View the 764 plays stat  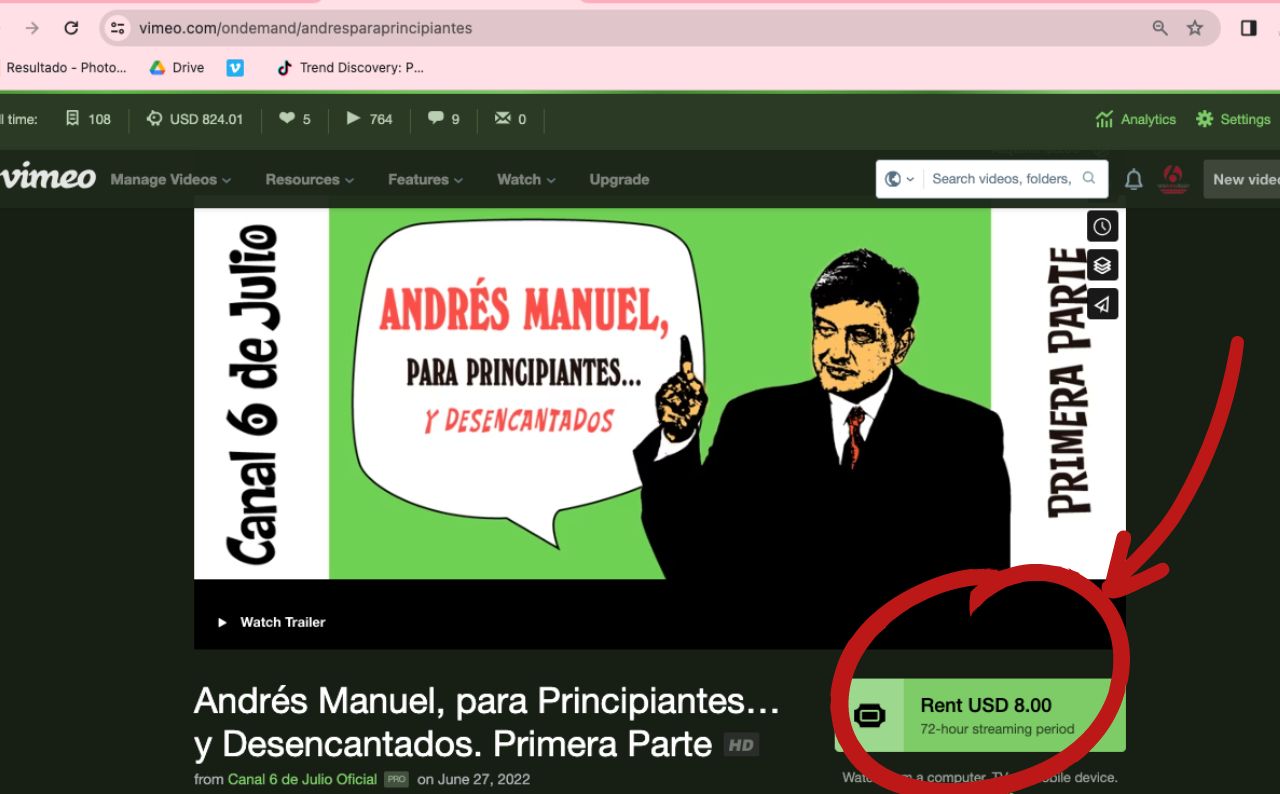(x=369, y=119)
